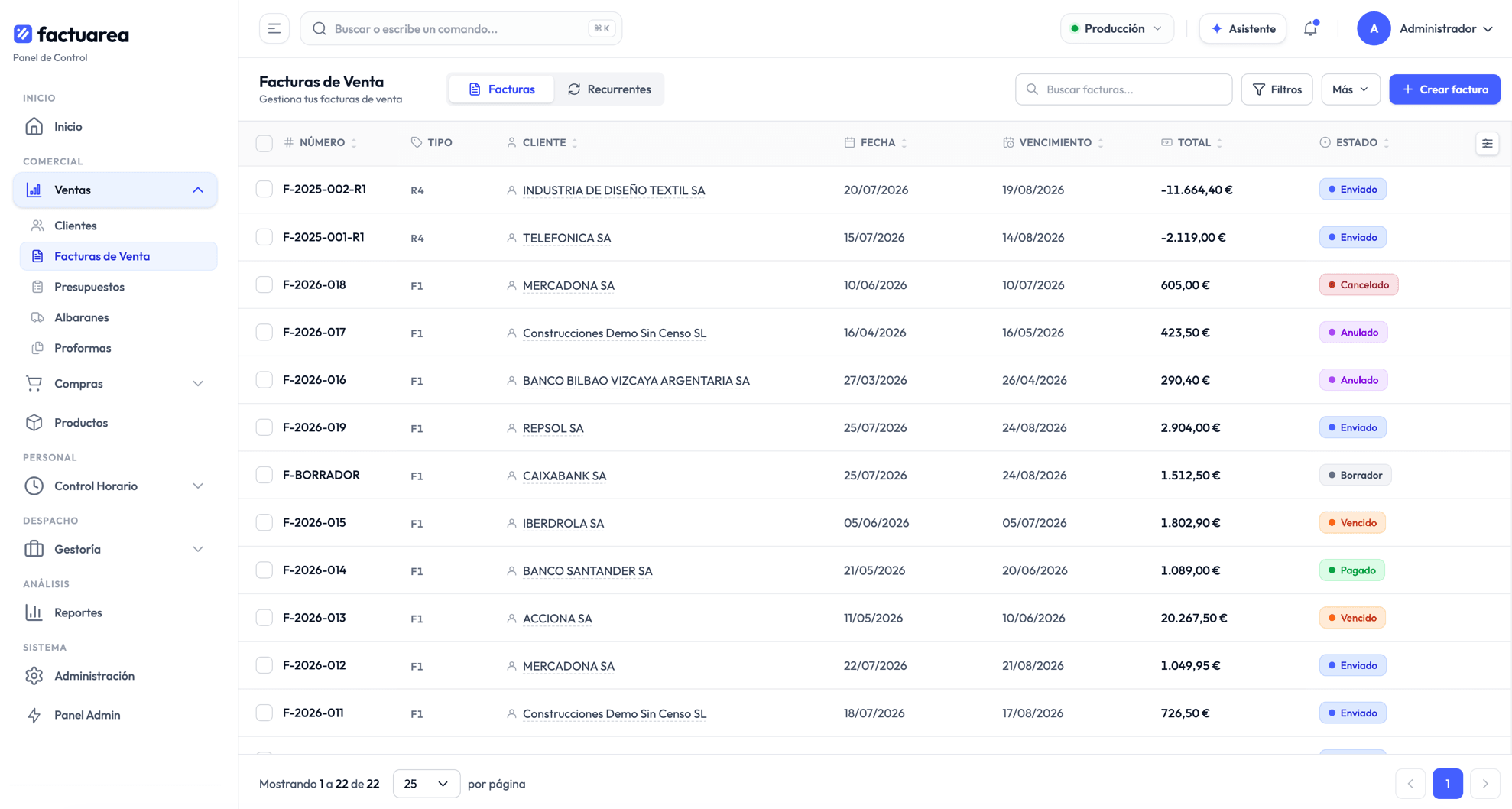The width and height of the screenshot is (1512, 809).
Task: Click the factuarea logo
Action: tap(71, 34)
